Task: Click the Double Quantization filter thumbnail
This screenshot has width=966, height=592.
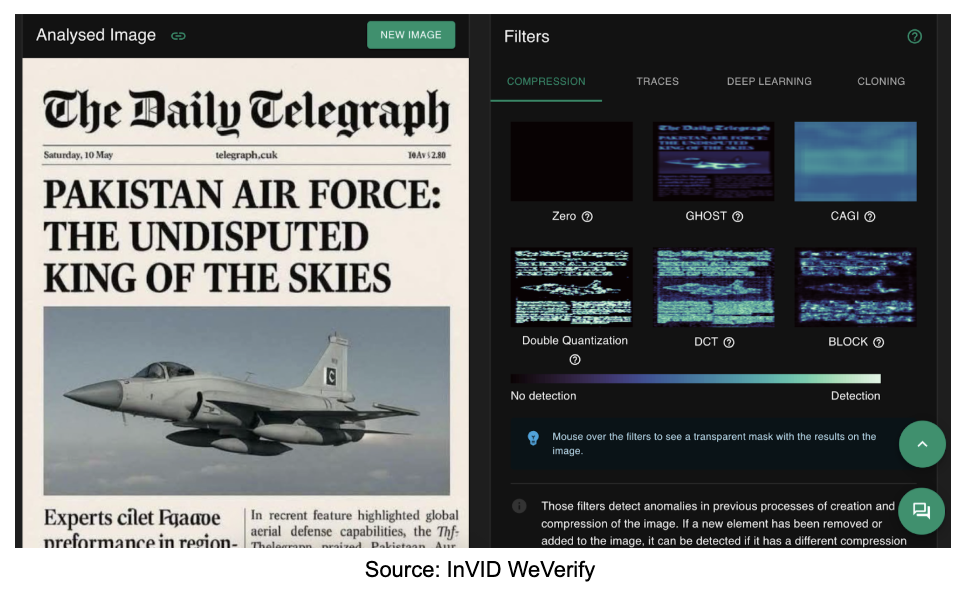Action: [572, 287]
